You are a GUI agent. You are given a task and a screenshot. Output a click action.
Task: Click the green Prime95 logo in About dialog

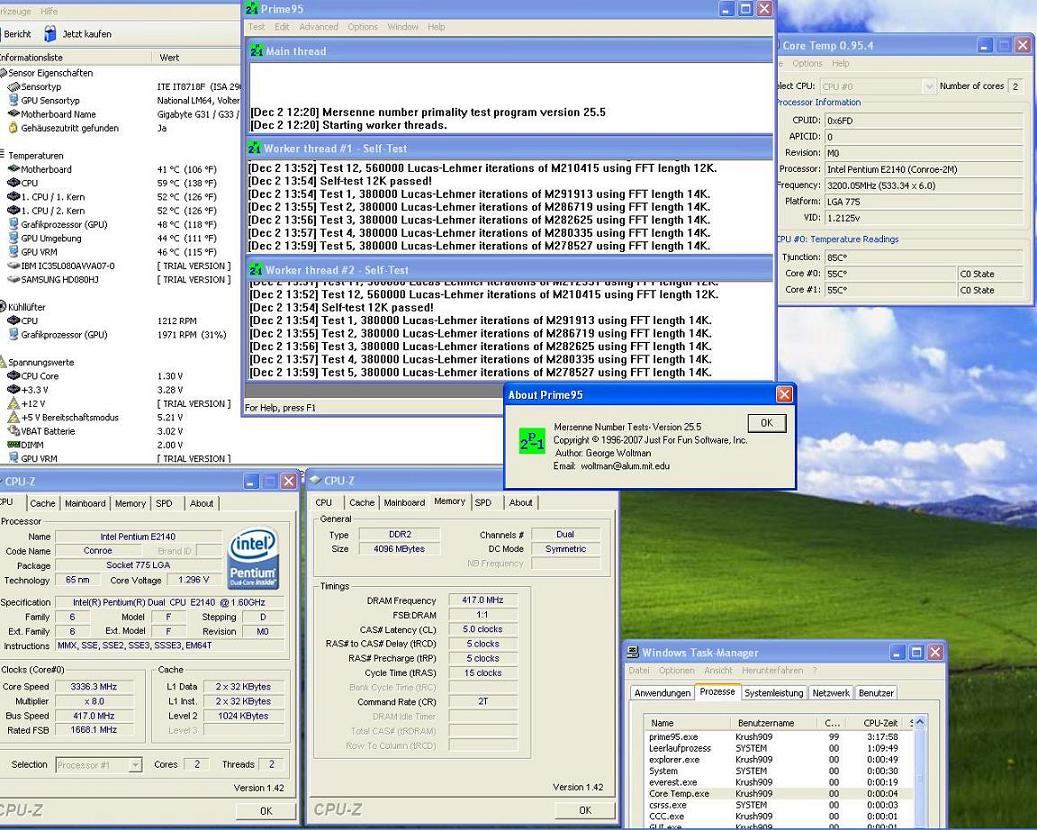coord(532,442)
